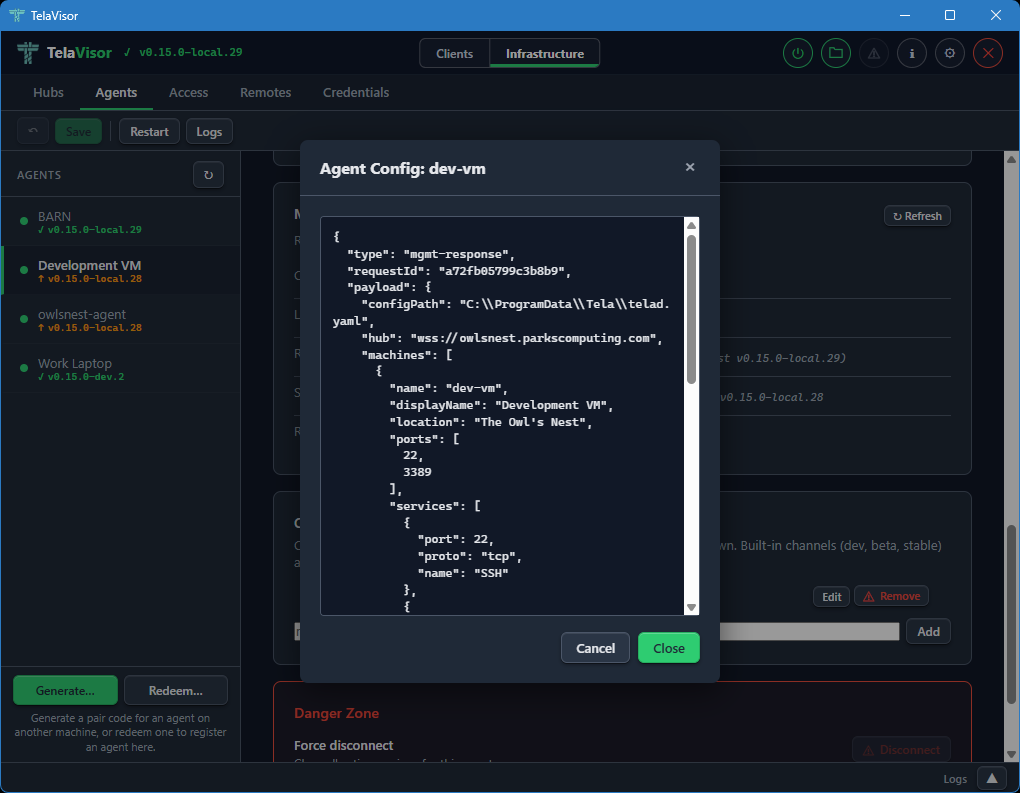Image resolution: width=1020 pixels, height=793 pixels.
Task: Click the config JSON scrollbar up arrow
Action: 691,225
